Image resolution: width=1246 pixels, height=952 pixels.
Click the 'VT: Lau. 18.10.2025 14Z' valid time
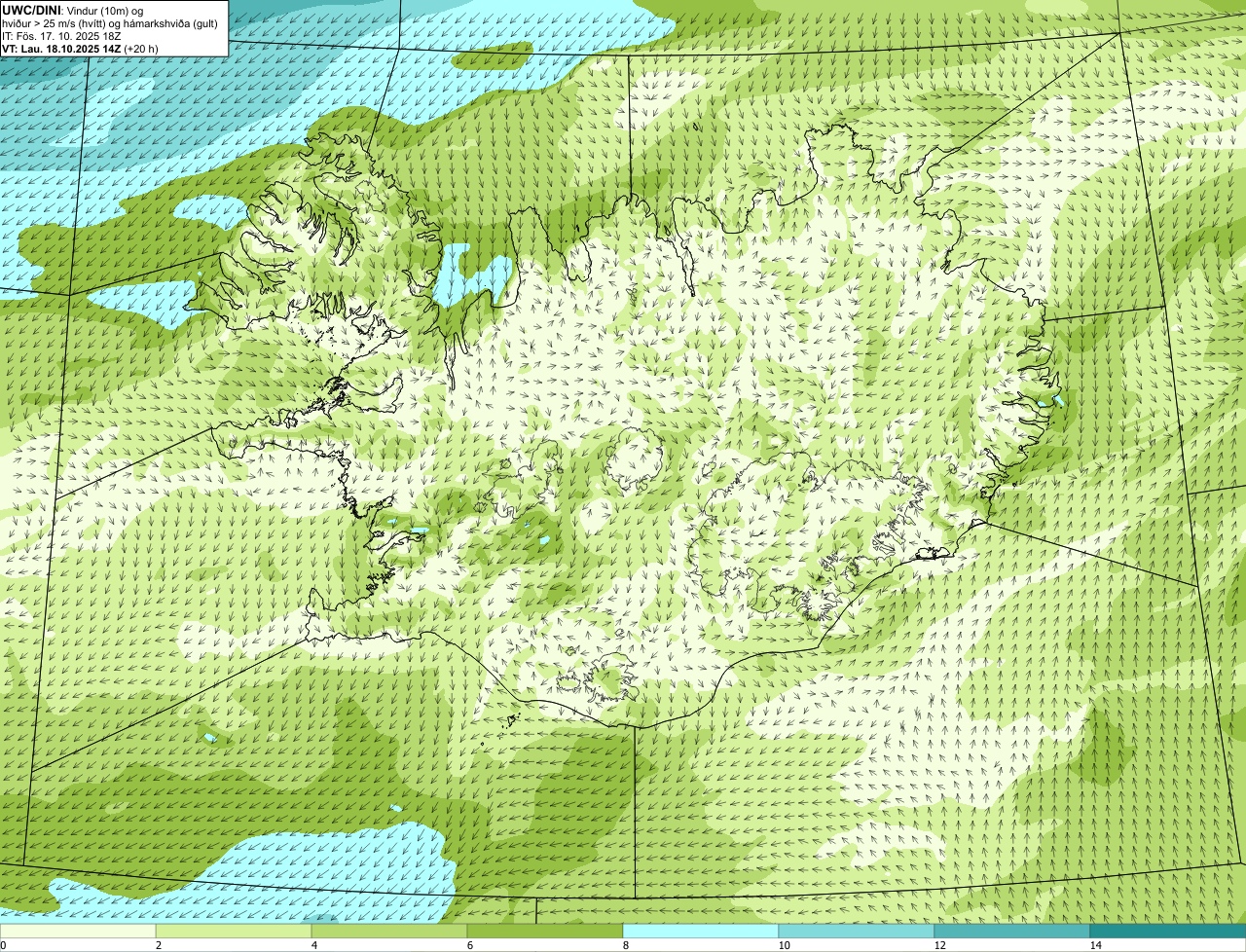click(61, 49)
